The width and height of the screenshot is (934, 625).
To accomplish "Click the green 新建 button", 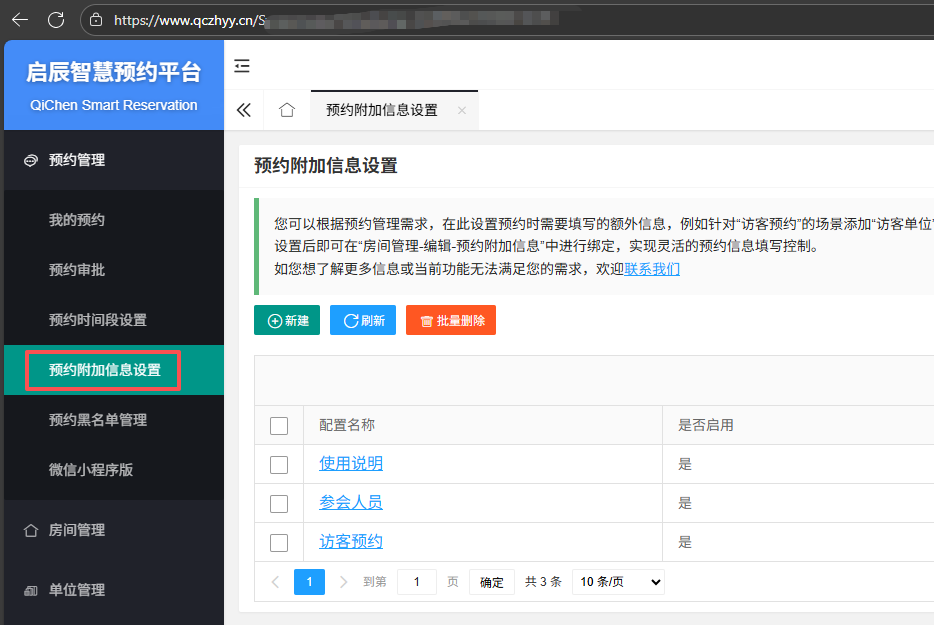I will 287,321.
